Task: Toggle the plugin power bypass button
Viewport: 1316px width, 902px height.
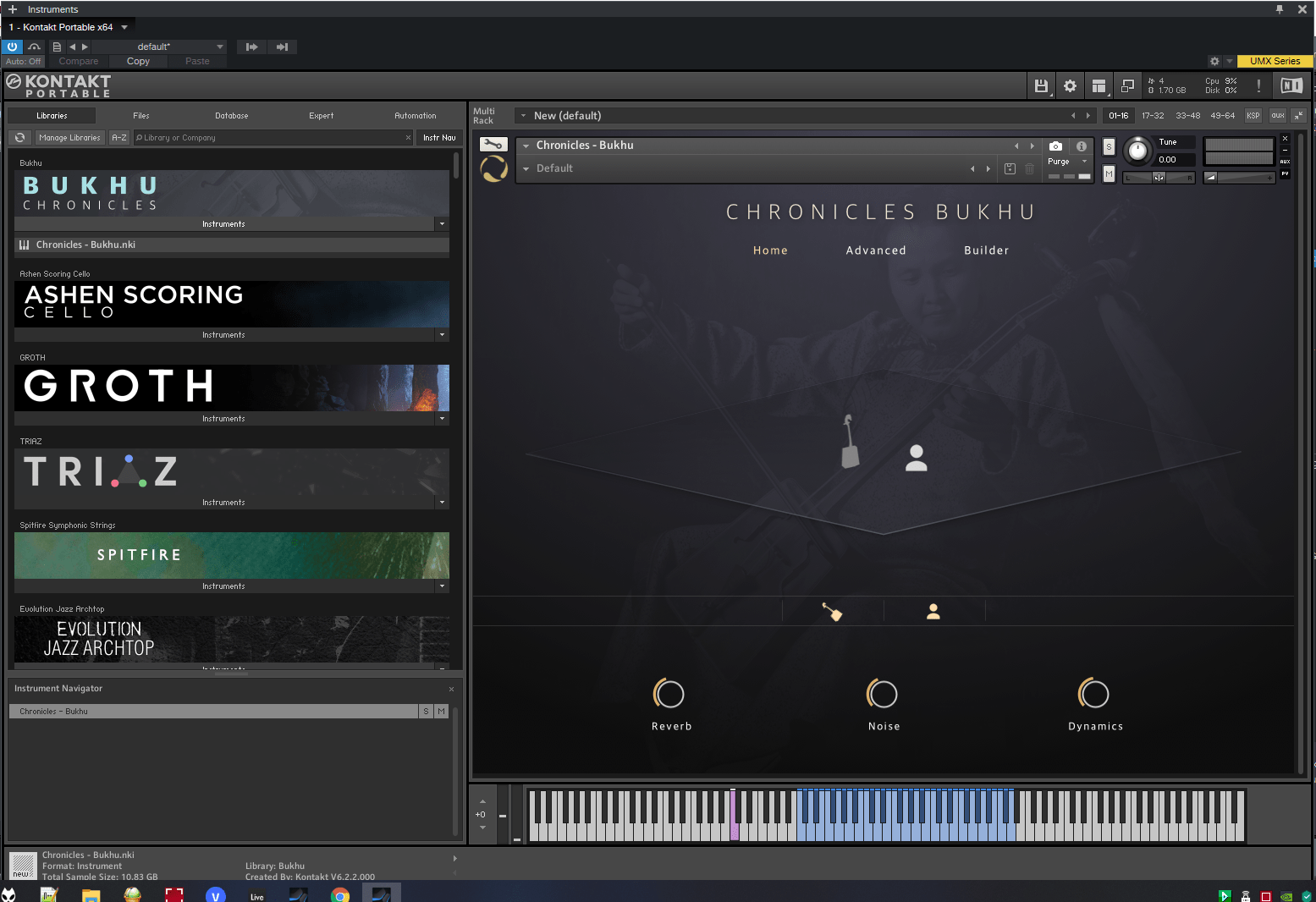Action: click(x=12, y=47)
